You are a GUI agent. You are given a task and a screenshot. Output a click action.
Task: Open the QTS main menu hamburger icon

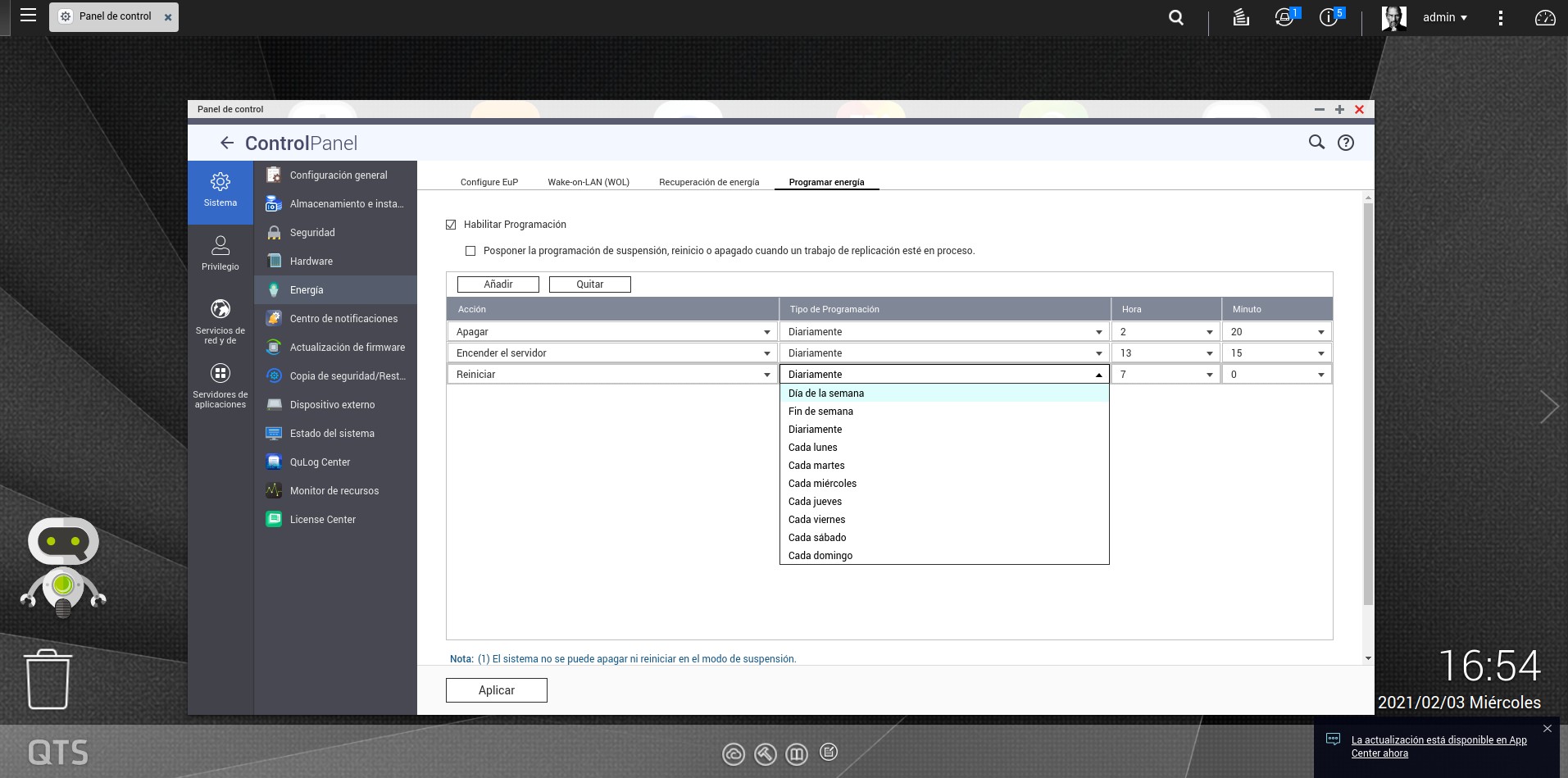28,16
